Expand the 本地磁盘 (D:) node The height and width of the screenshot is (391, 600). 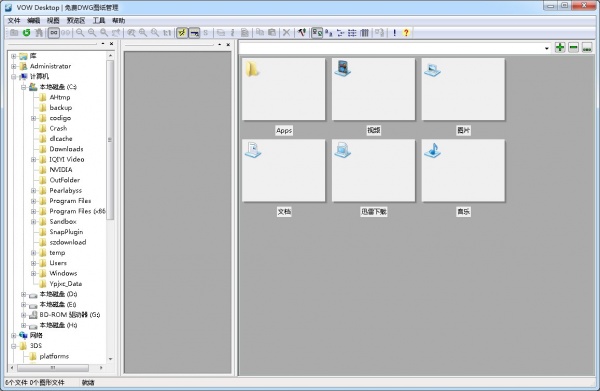[x=24, y=294]
